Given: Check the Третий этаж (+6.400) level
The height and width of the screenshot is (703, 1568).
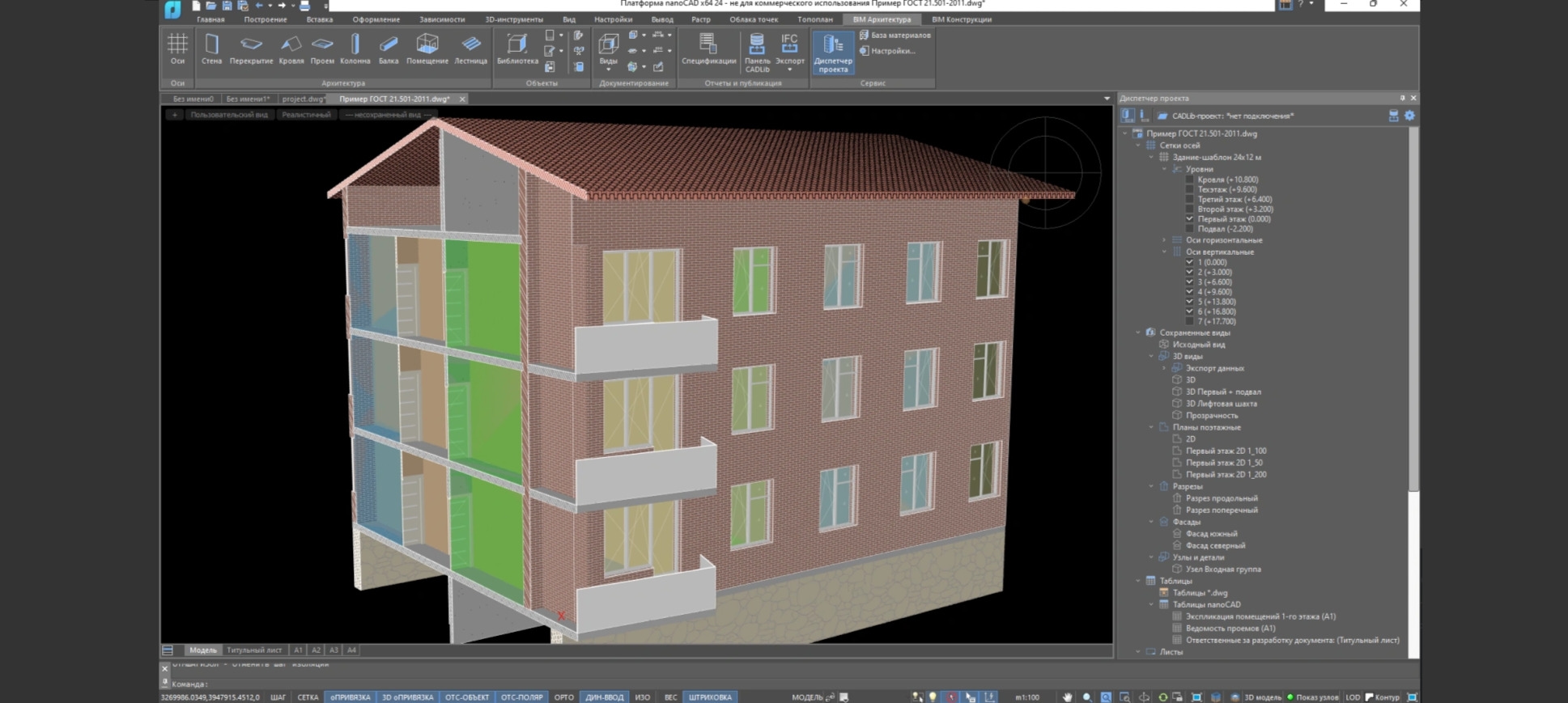Looking at the screenshot, I should click(1189, 199).
